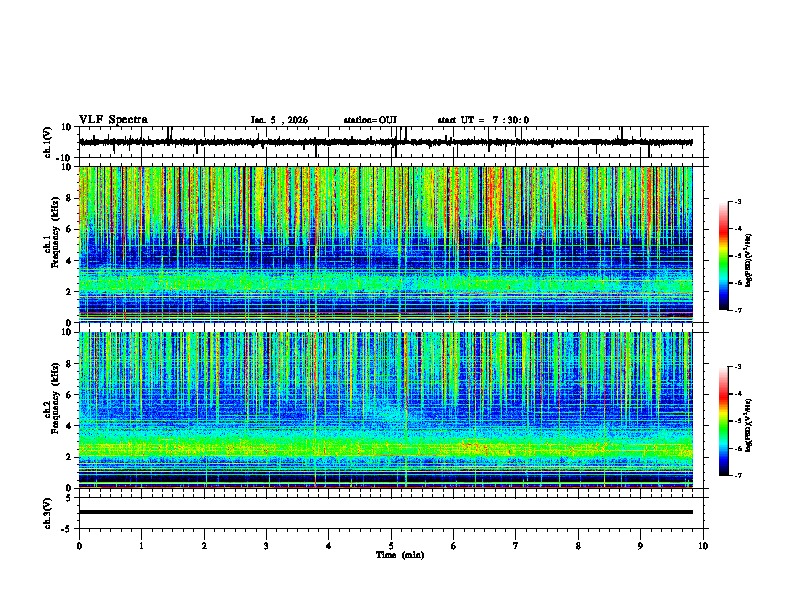Click time axis tick label "9"

(x=640, y=546)
